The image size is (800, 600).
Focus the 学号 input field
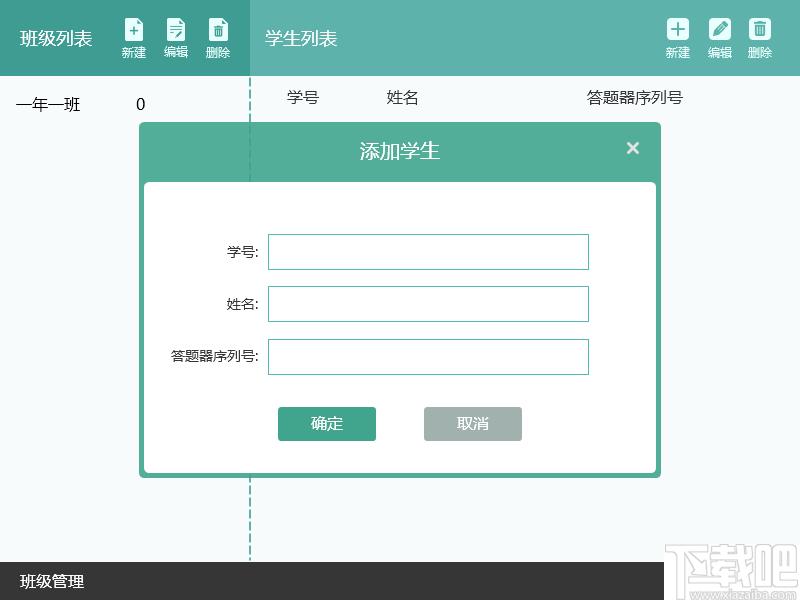[x=428, y=252]
